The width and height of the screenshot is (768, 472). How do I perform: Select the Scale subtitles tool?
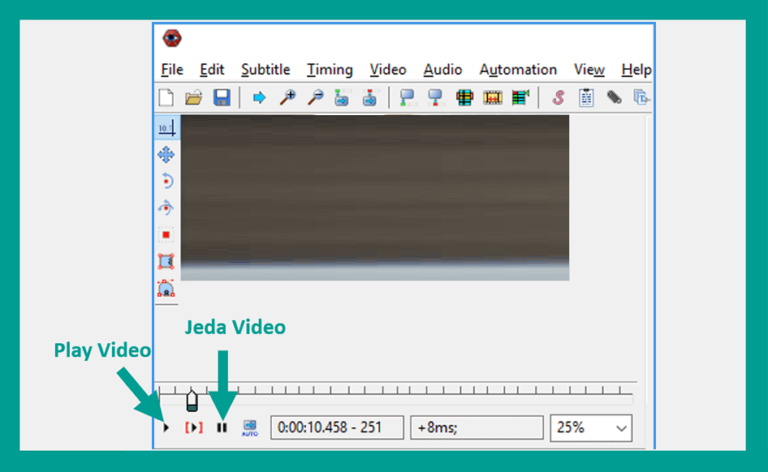point(167,235)
